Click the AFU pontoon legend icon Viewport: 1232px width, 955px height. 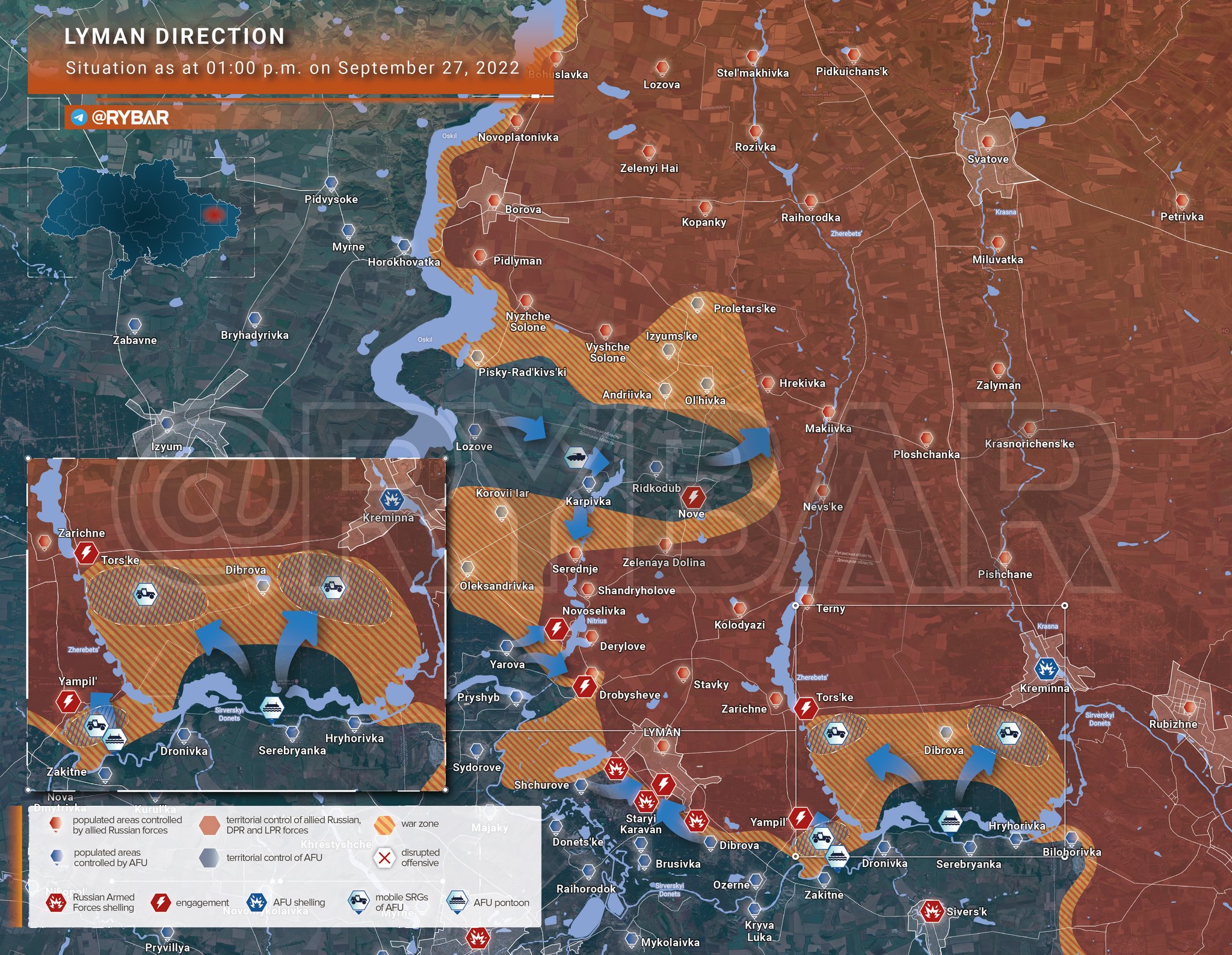pos(458,901)
